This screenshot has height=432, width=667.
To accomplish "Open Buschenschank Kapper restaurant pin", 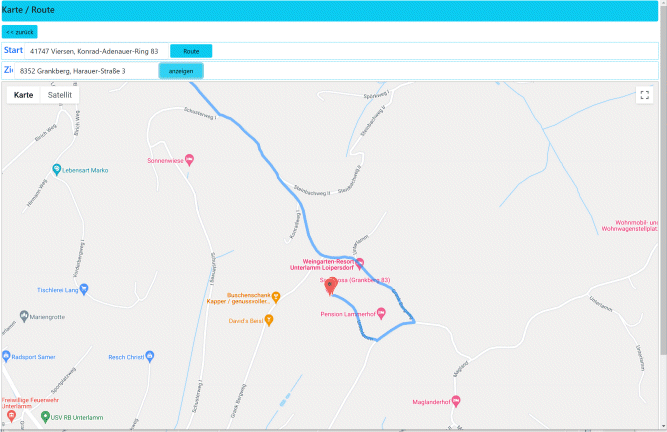I will coord(276,297).
